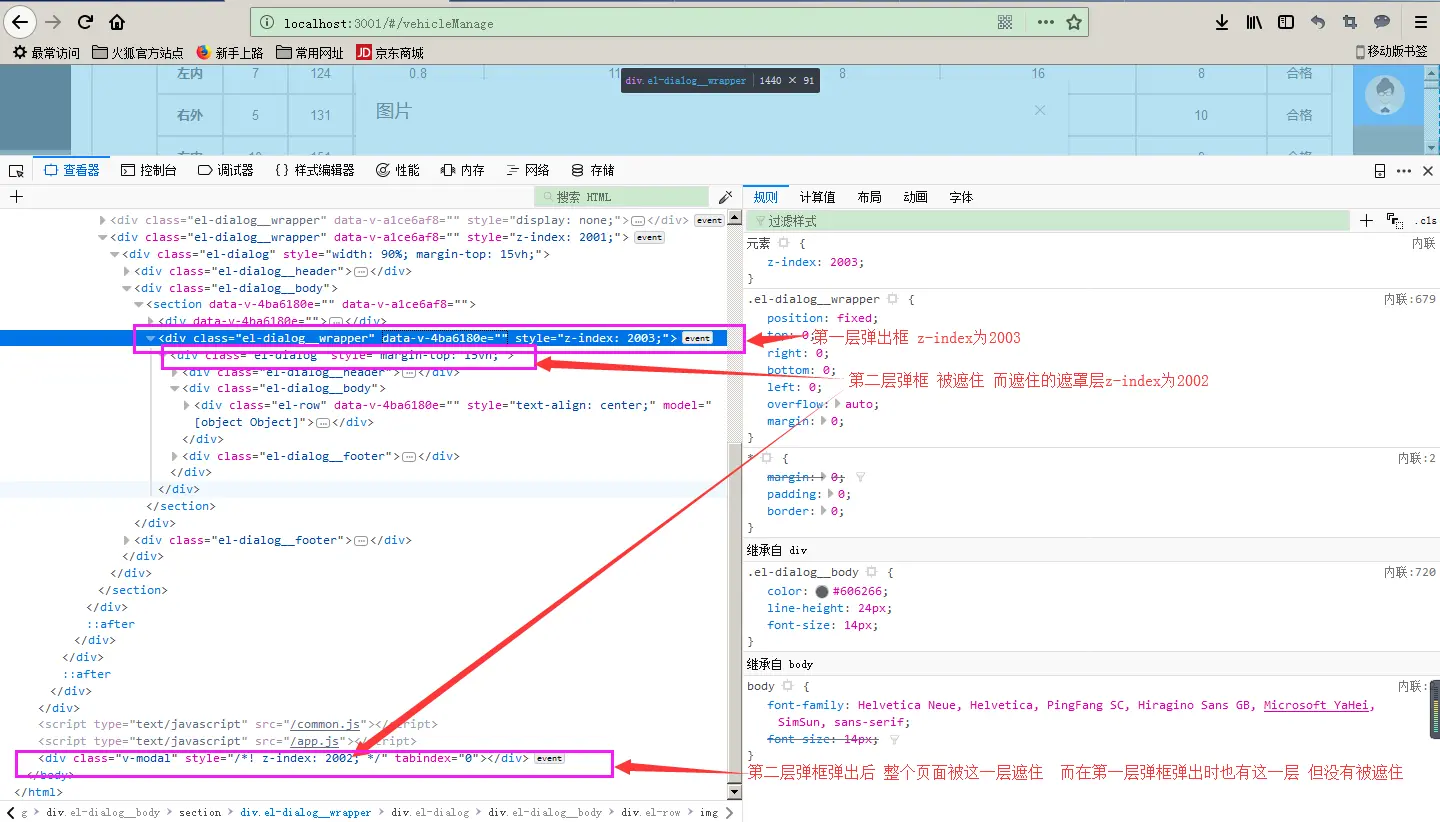Collapse the el-dialog width: 90% node
The image size is (1440, 822).
click(x=114, y=254)
